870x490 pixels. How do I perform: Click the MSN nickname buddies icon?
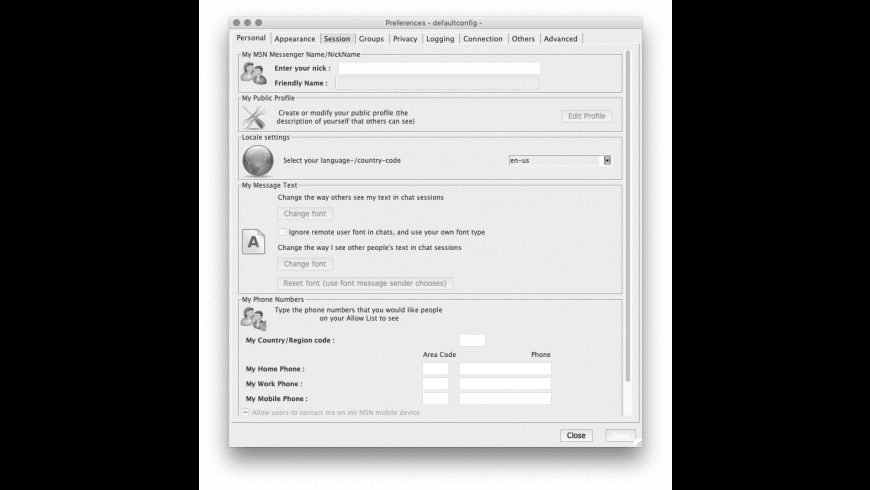pos(254,73)
